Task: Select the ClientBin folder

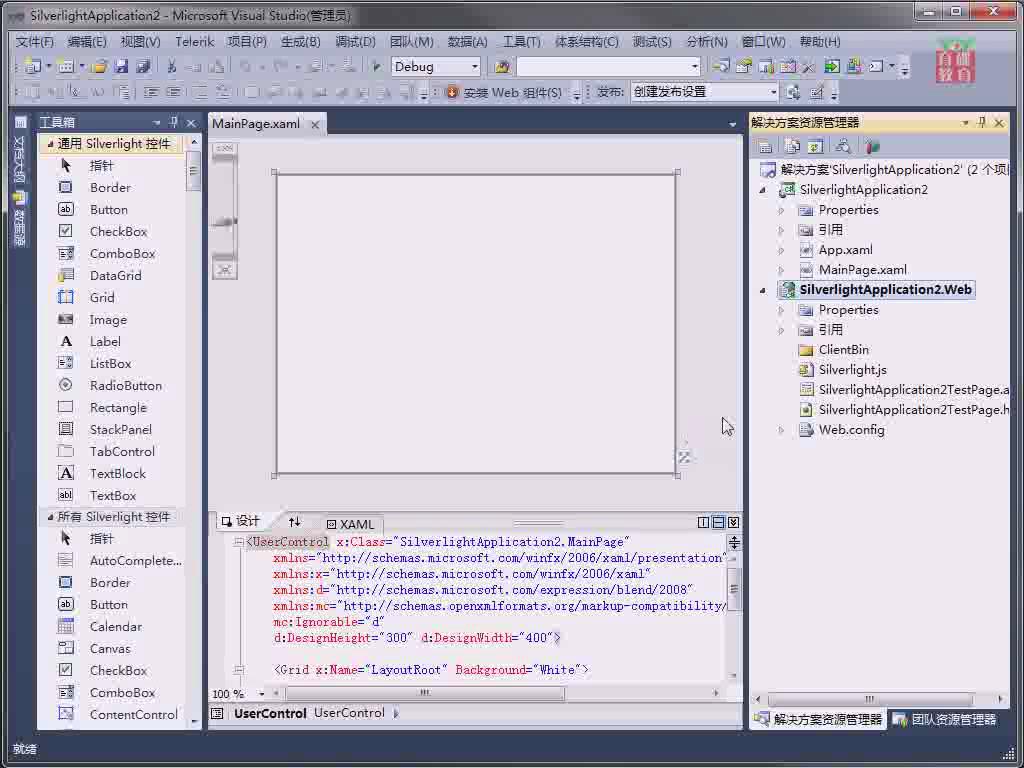Action: point(843,350)
